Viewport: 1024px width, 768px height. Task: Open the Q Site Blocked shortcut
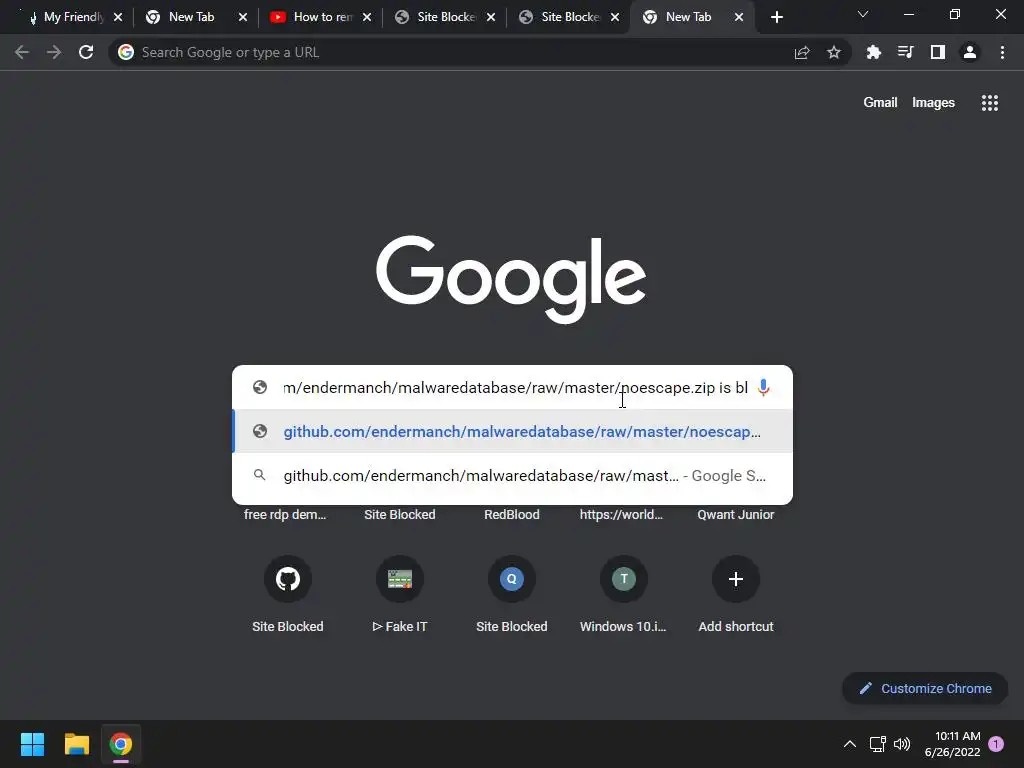pyautogui.click(x=511, y=594)
